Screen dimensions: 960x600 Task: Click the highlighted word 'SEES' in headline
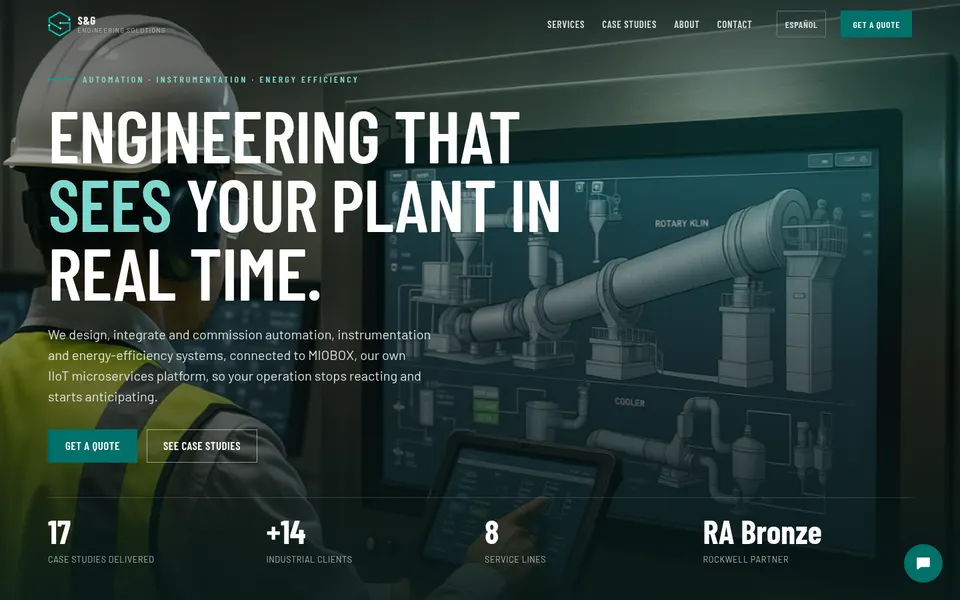[x=110, y=206]
